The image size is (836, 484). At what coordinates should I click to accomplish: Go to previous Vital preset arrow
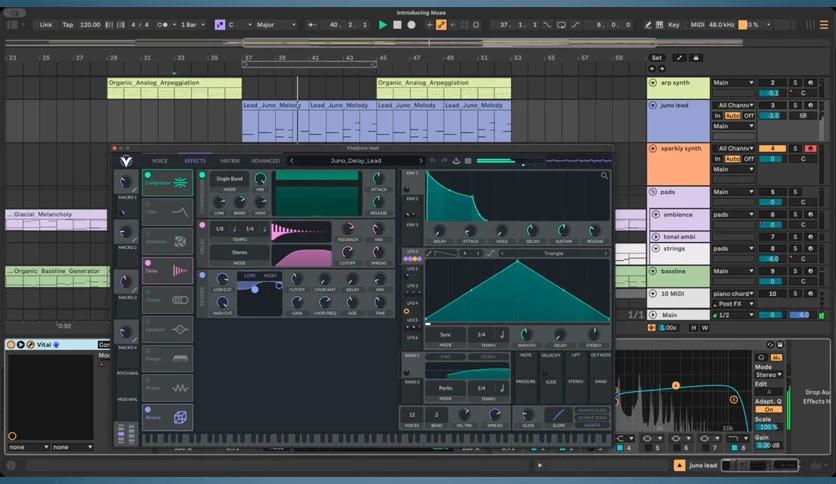click(x=292, y=160)
